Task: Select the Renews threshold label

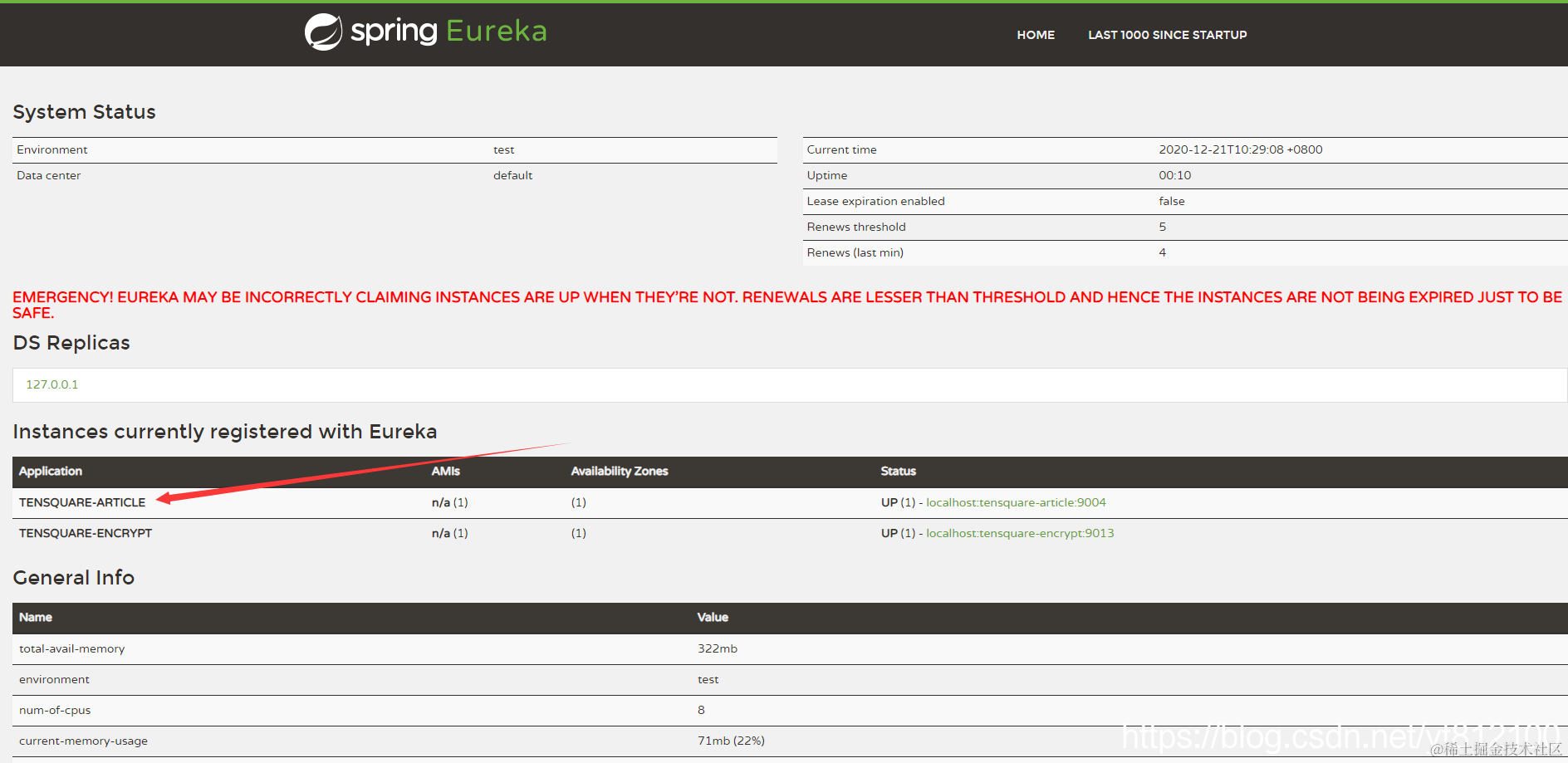Action: point(855,227)
